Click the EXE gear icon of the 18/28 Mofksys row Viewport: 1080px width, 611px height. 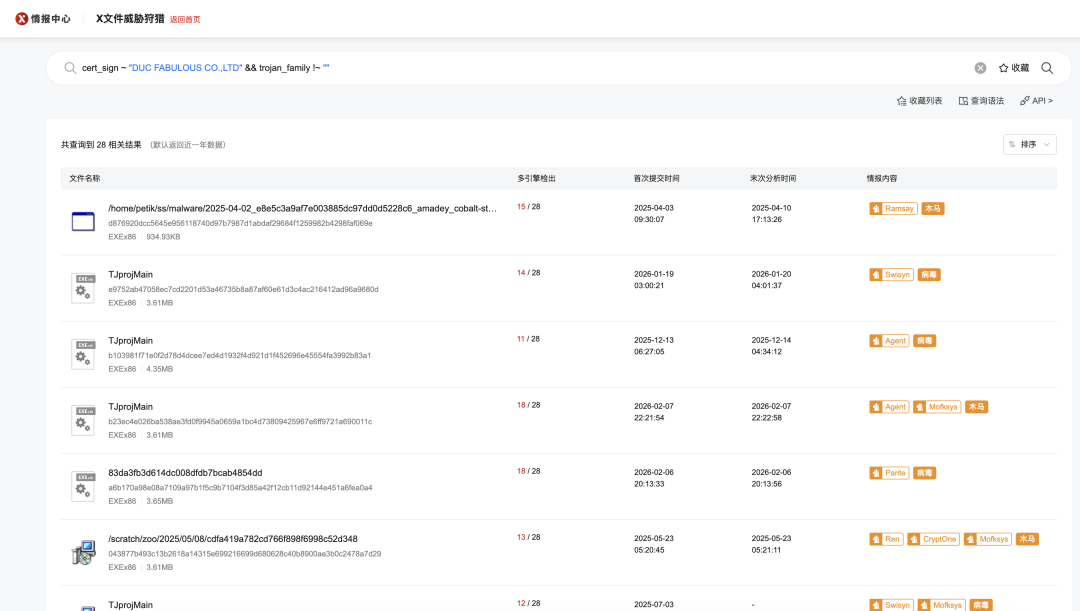coord(83,420)
